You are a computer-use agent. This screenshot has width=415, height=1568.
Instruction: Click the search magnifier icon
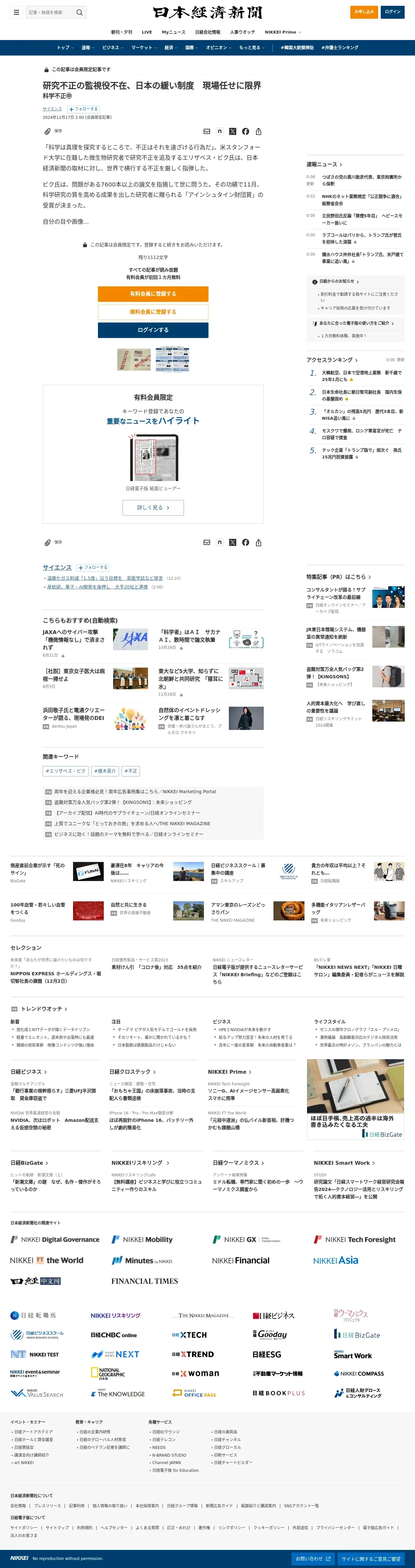point(79,12)
